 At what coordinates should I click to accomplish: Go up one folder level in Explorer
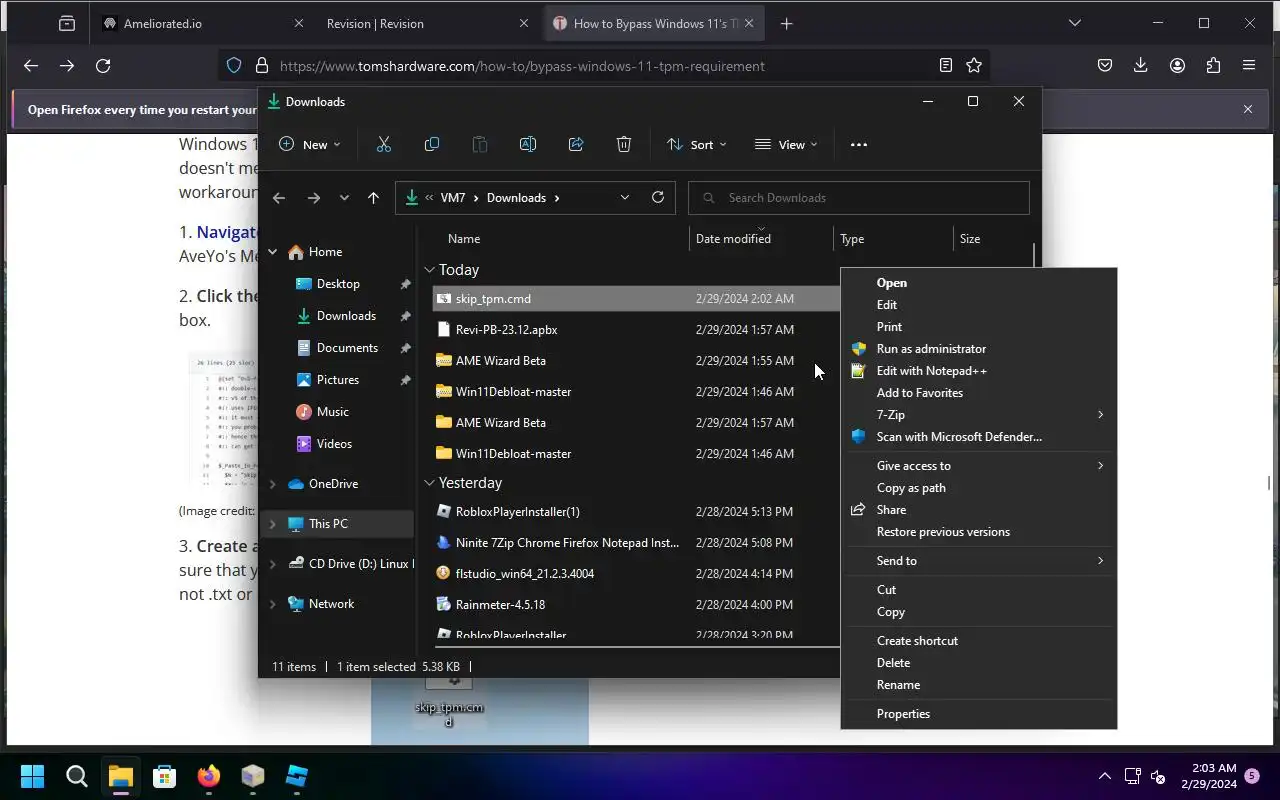click(x=373, y=198)
